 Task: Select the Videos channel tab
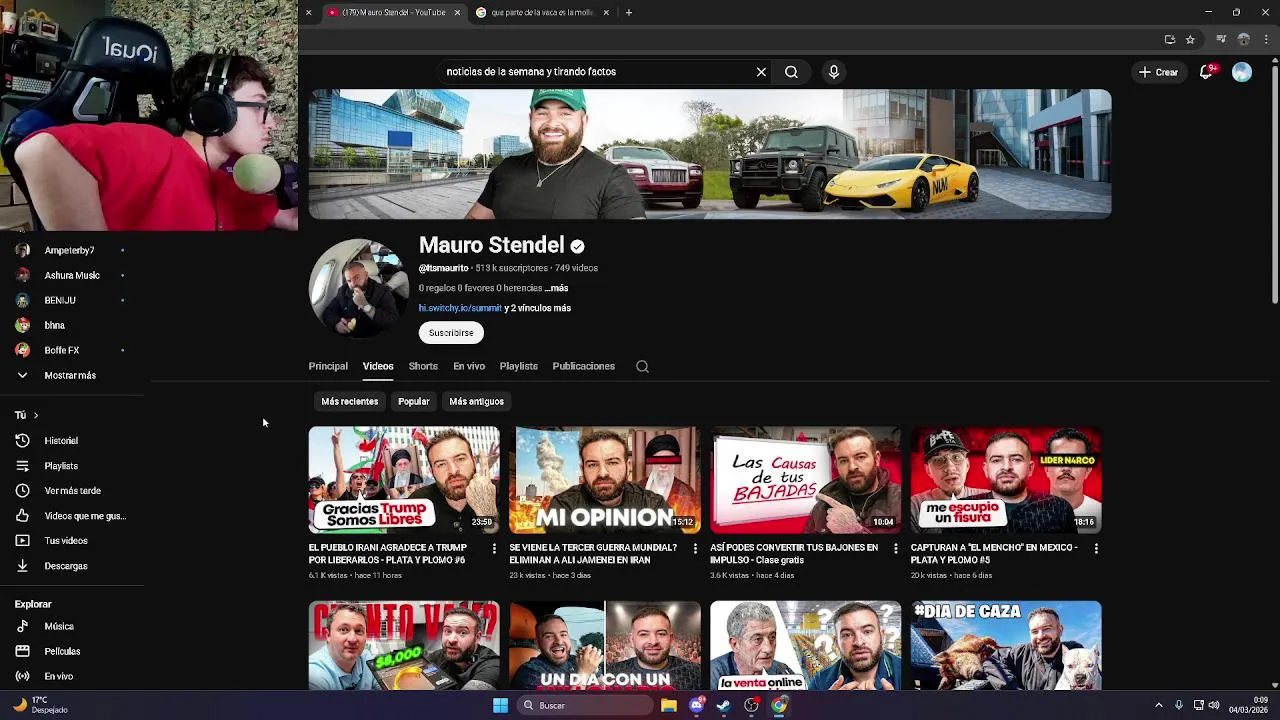378,366
